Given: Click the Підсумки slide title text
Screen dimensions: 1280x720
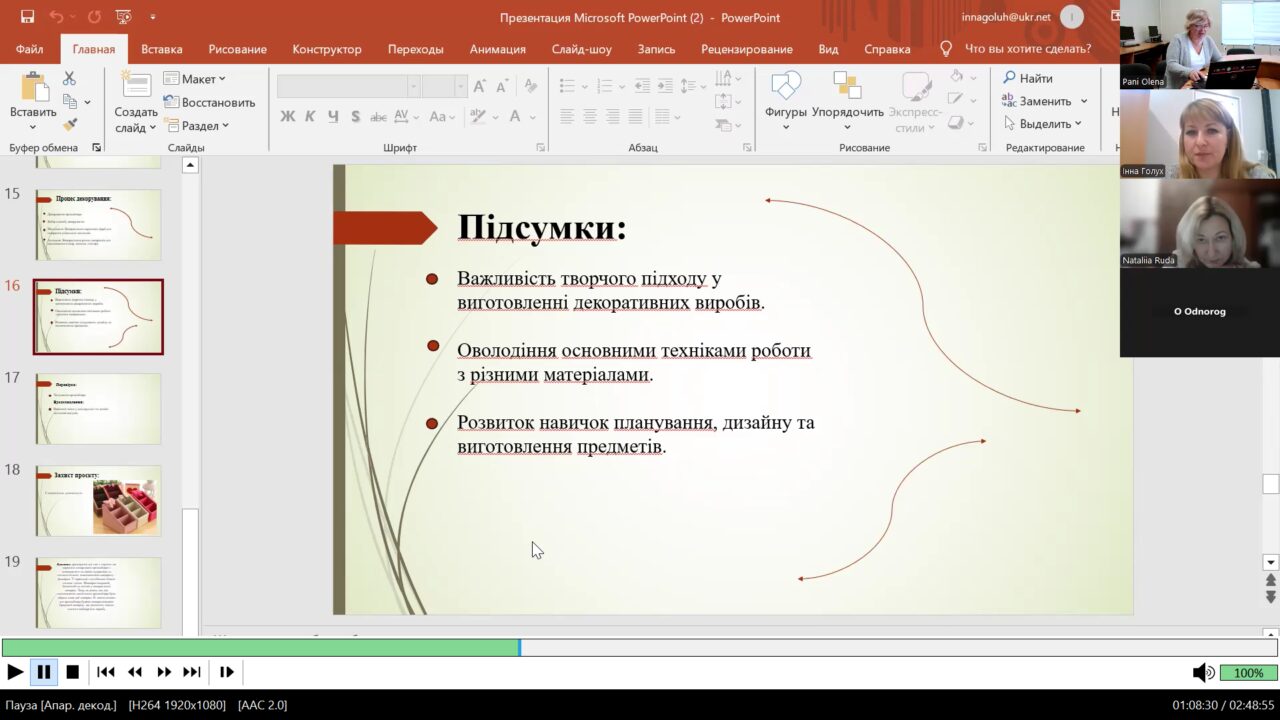Looking at the screenshot, I should [x=542, y=227].
